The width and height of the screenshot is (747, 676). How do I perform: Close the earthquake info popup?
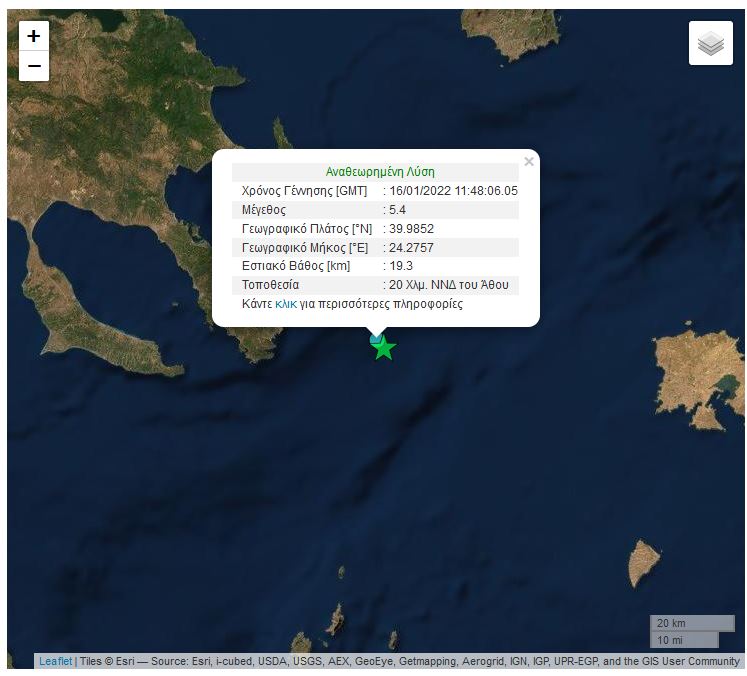528,162
